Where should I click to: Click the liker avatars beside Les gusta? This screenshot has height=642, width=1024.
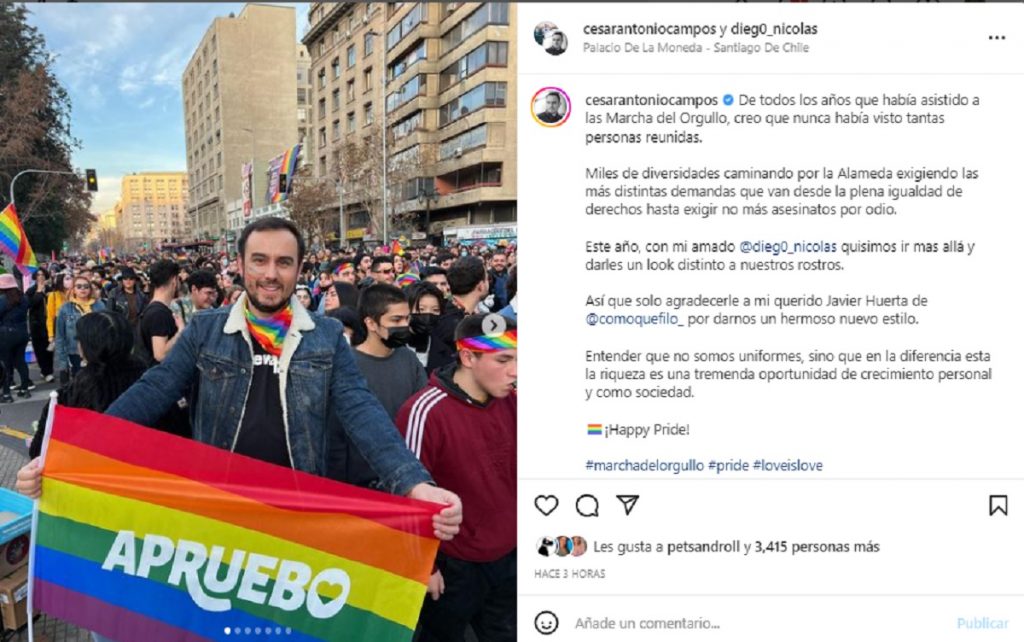561,547
